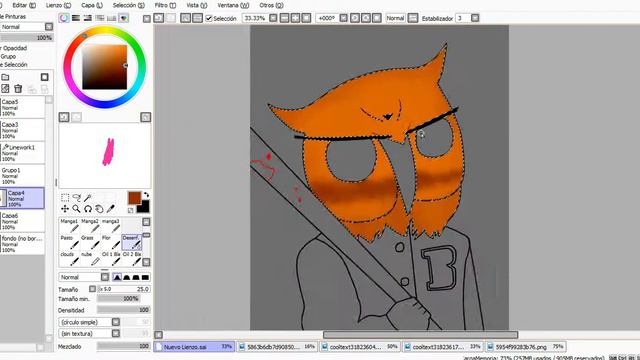Toggle the color wheel panel
640x360 pixels.
pyautogui.click(x=64, y=18)
